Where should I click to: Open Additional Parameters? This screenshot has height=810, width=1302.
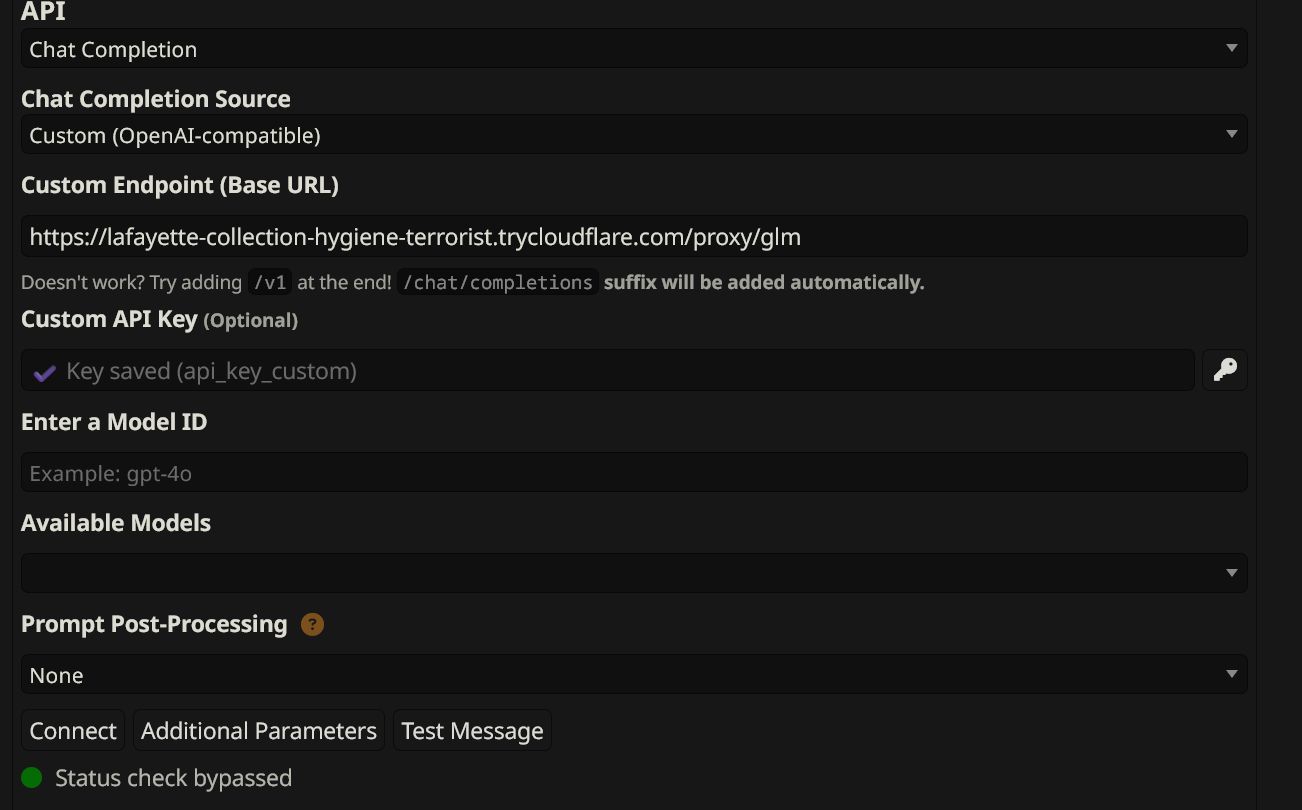[x=259, y=731]
